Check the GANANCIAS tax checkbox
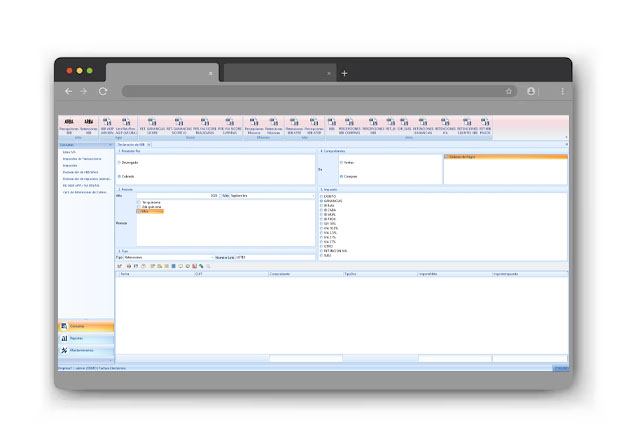Image resolution: width=626 pixels, height=445 pixels. (321, 200)
